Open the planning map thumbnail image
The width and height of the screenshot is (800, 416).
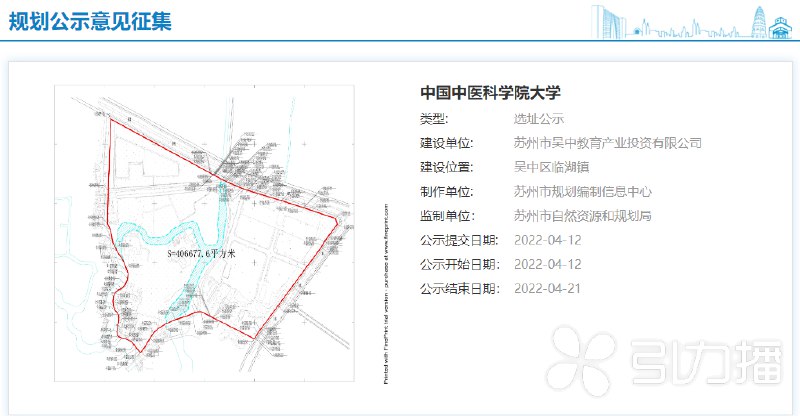204,233
